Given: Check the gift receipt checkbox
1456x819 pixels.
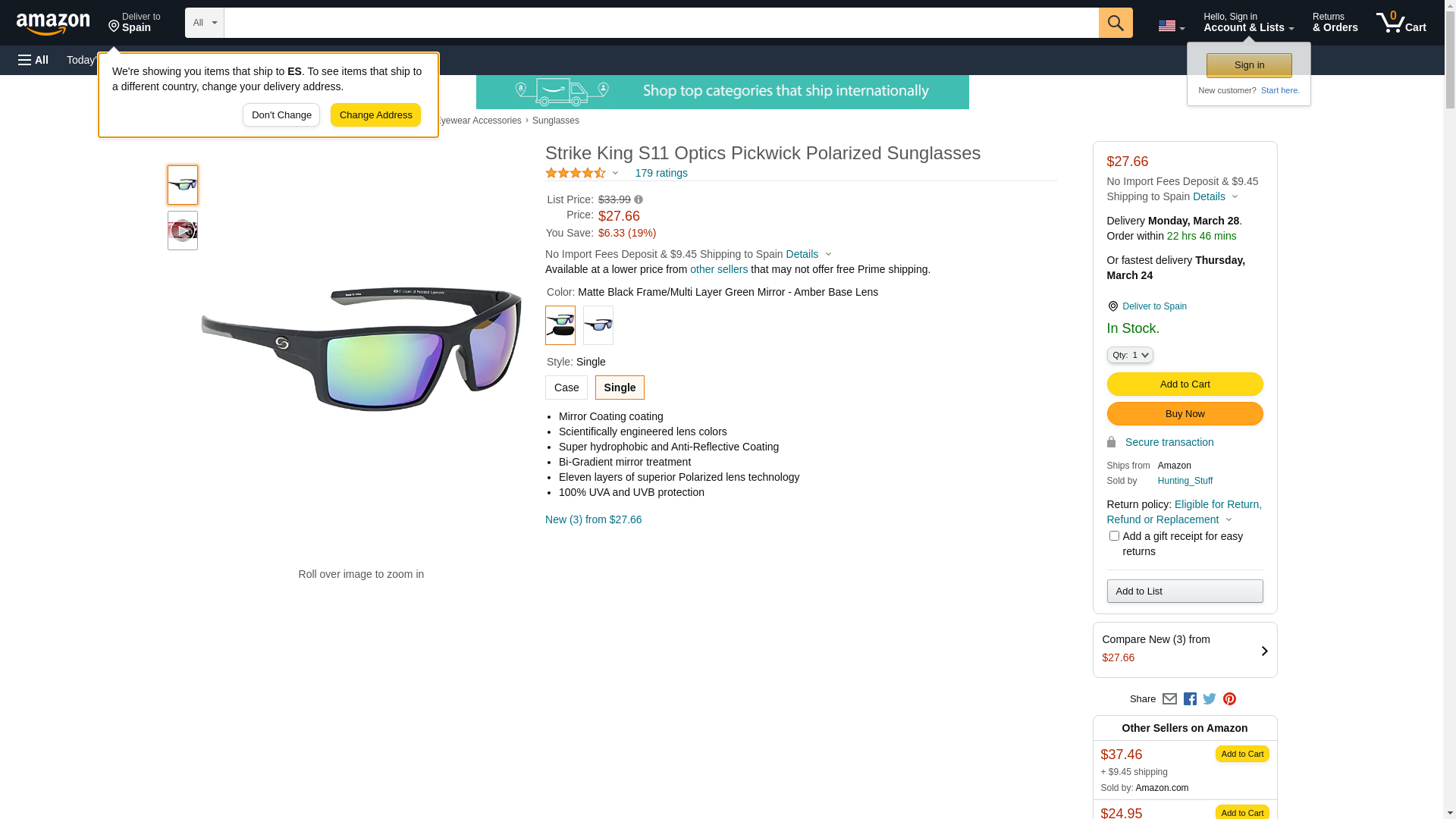Looking at the screenshot, I should 1113,536.
